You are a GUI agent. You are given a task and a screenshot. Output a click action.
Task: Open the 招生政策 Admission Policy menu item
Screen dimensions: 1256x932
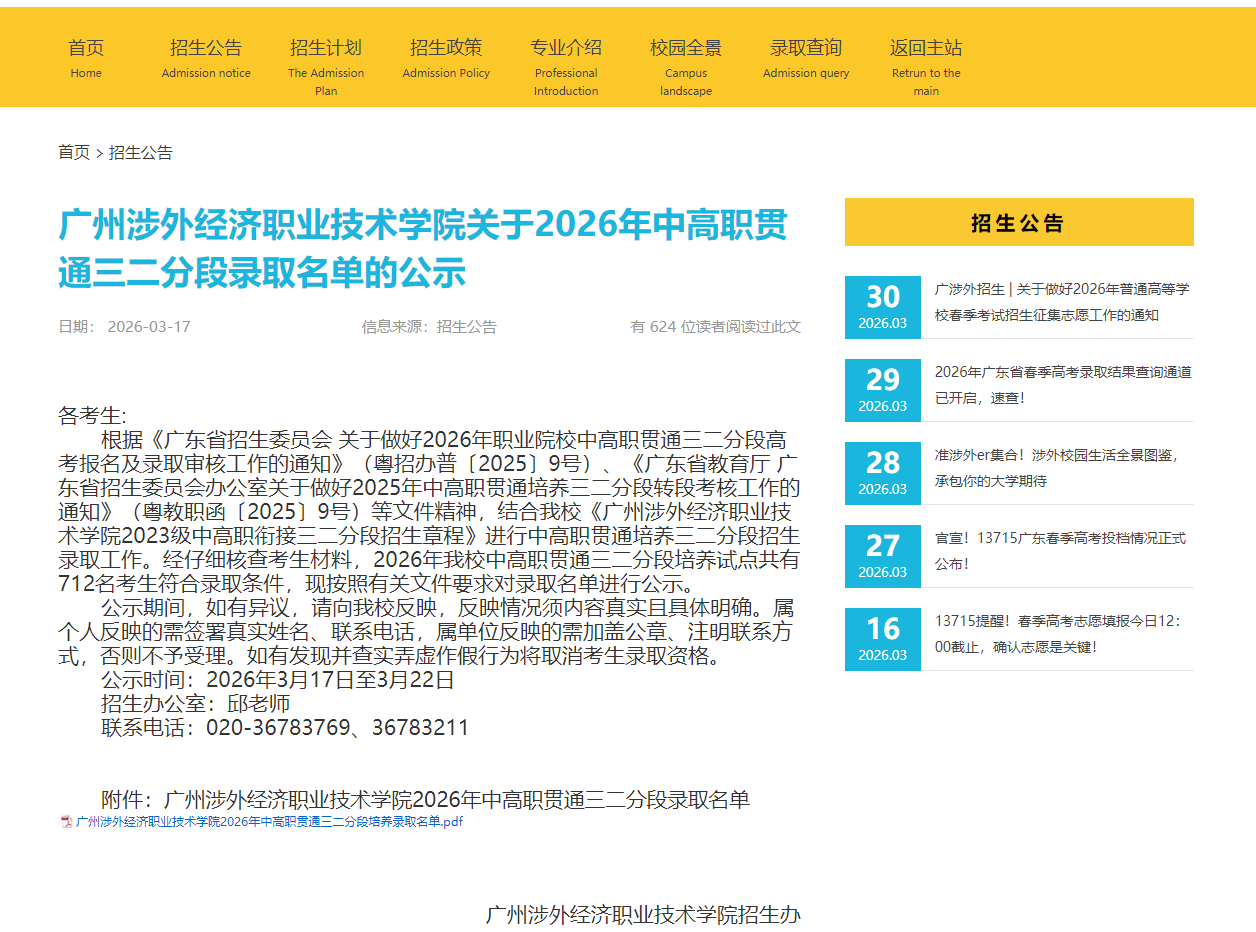point(446,57)
